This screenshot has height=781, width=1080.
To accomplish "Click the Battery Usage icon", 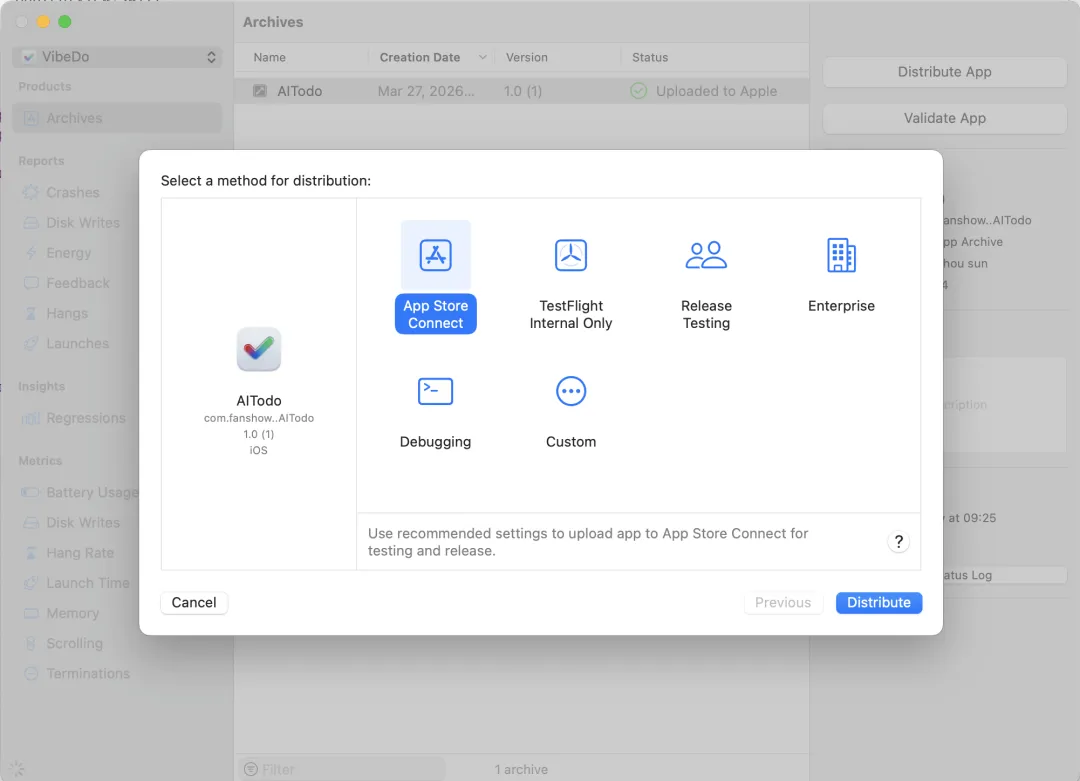I will 31,492.
